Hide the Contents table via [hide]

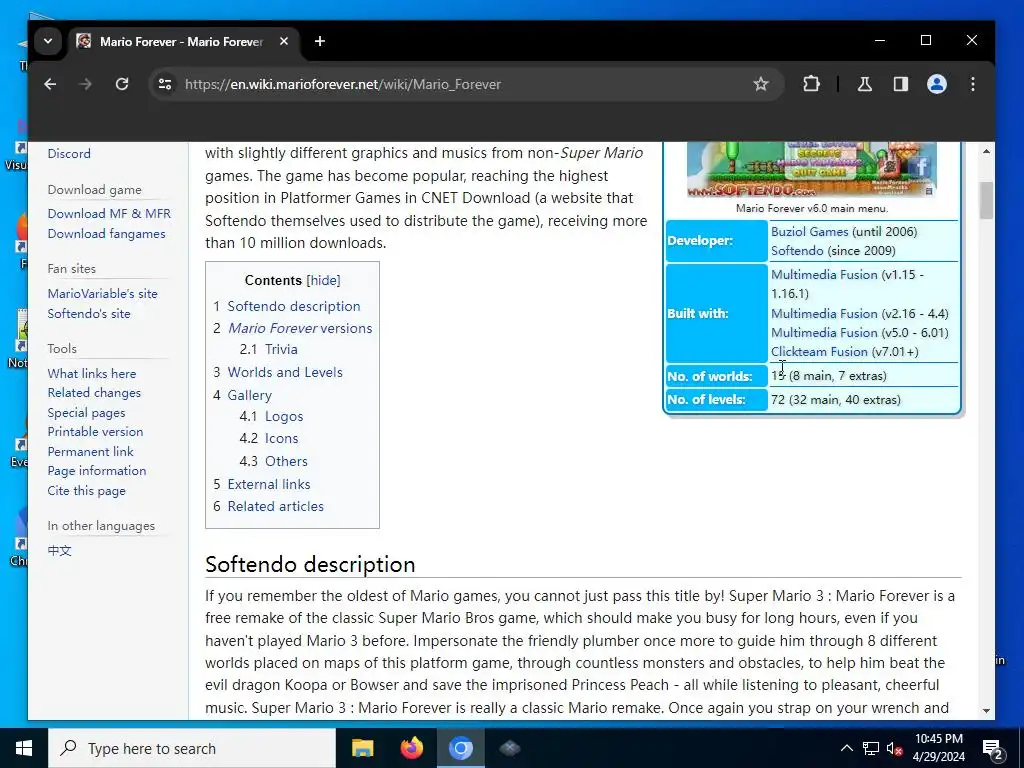point(323,280)
